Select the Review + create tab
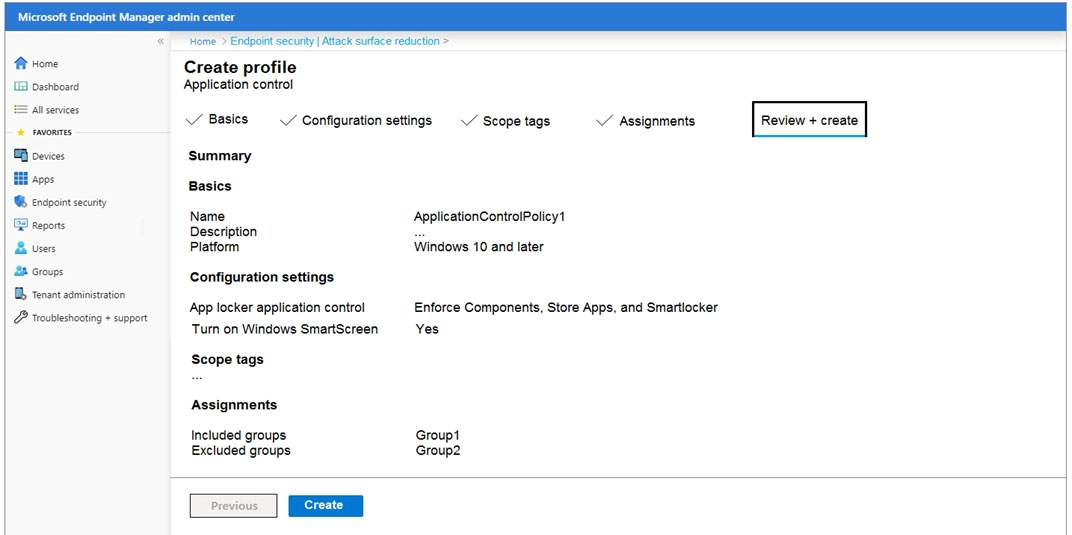This screenshot has width=1072, height=535. click(x=809, y=120)
